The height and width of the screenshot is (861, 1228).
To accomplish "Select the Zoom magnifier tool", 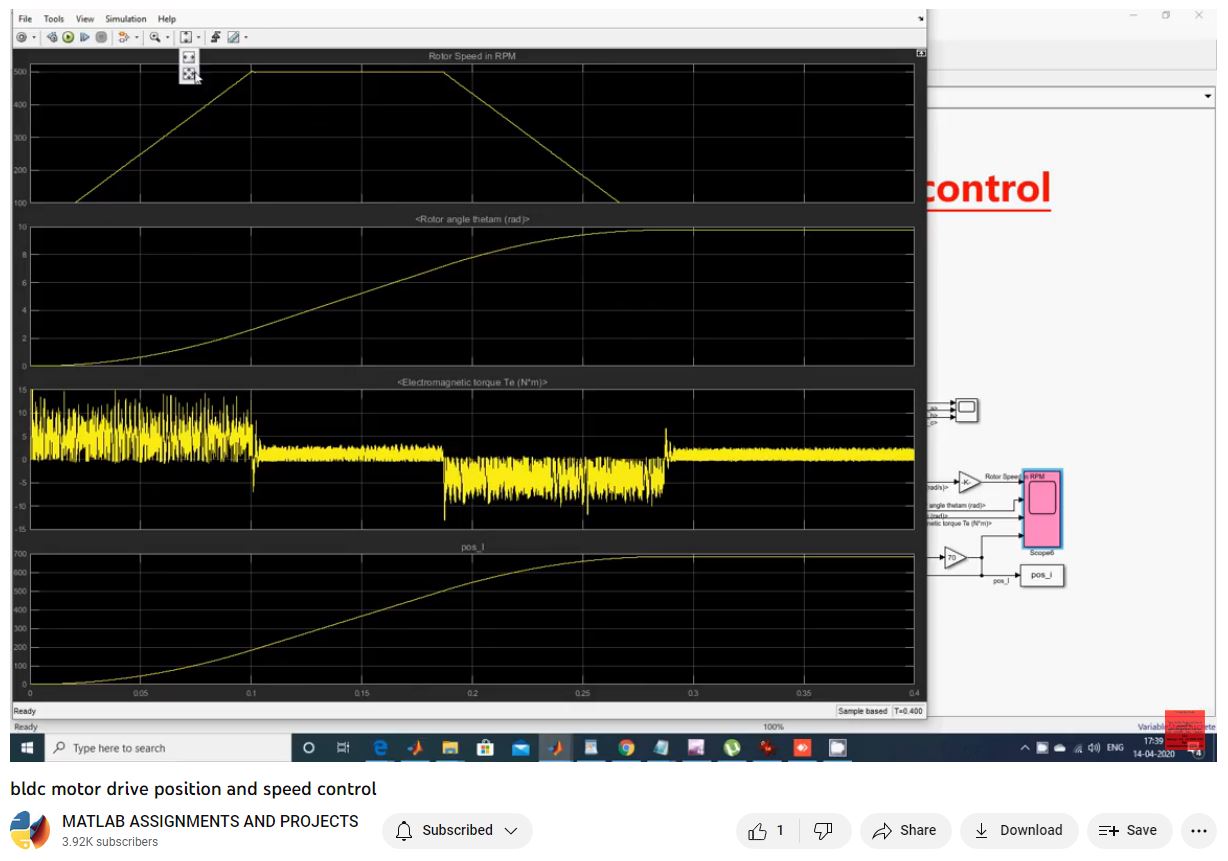I will point(155,37).
